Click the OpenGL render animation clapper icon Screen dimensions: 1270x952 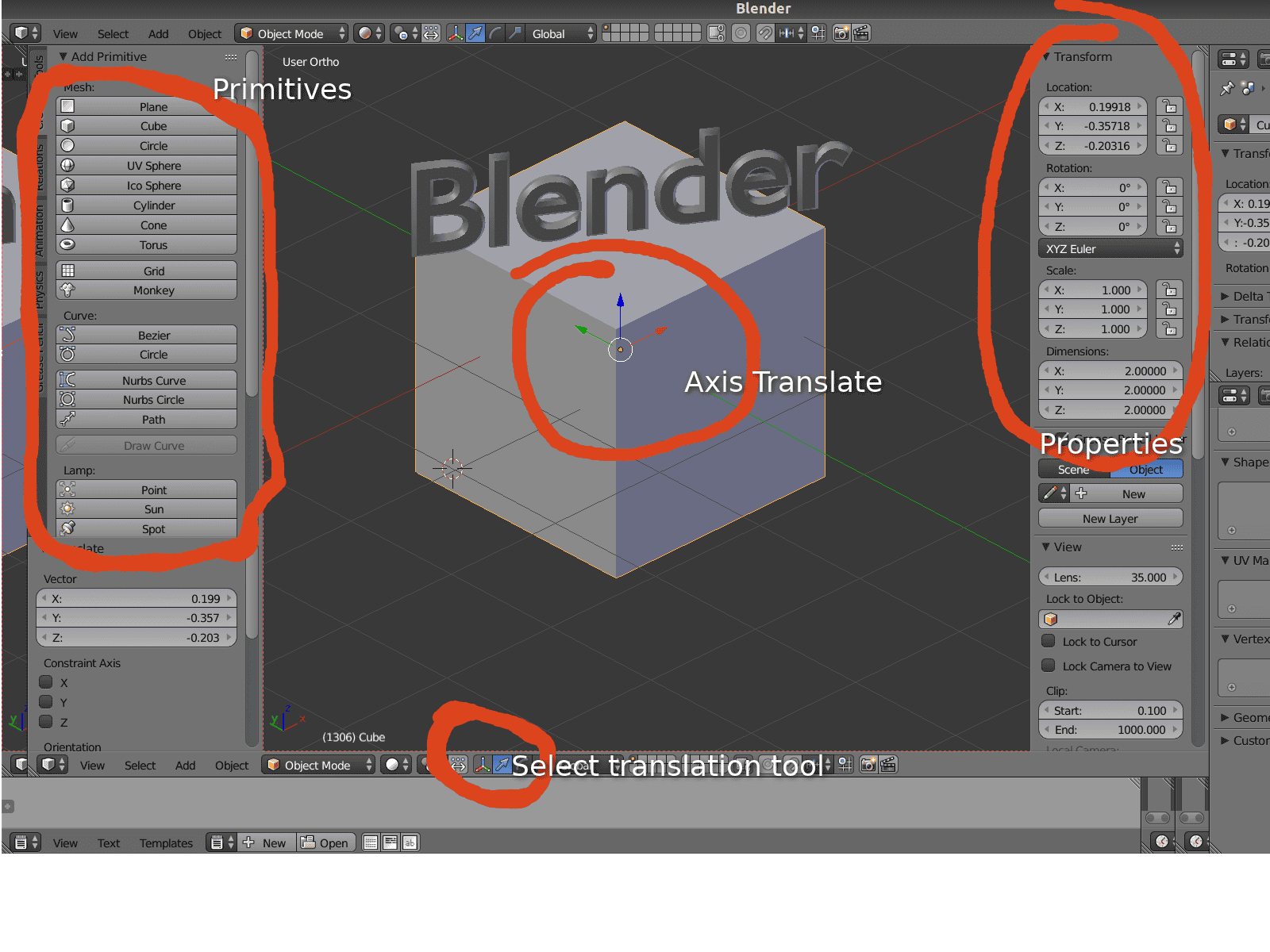(x=861, y=33)
